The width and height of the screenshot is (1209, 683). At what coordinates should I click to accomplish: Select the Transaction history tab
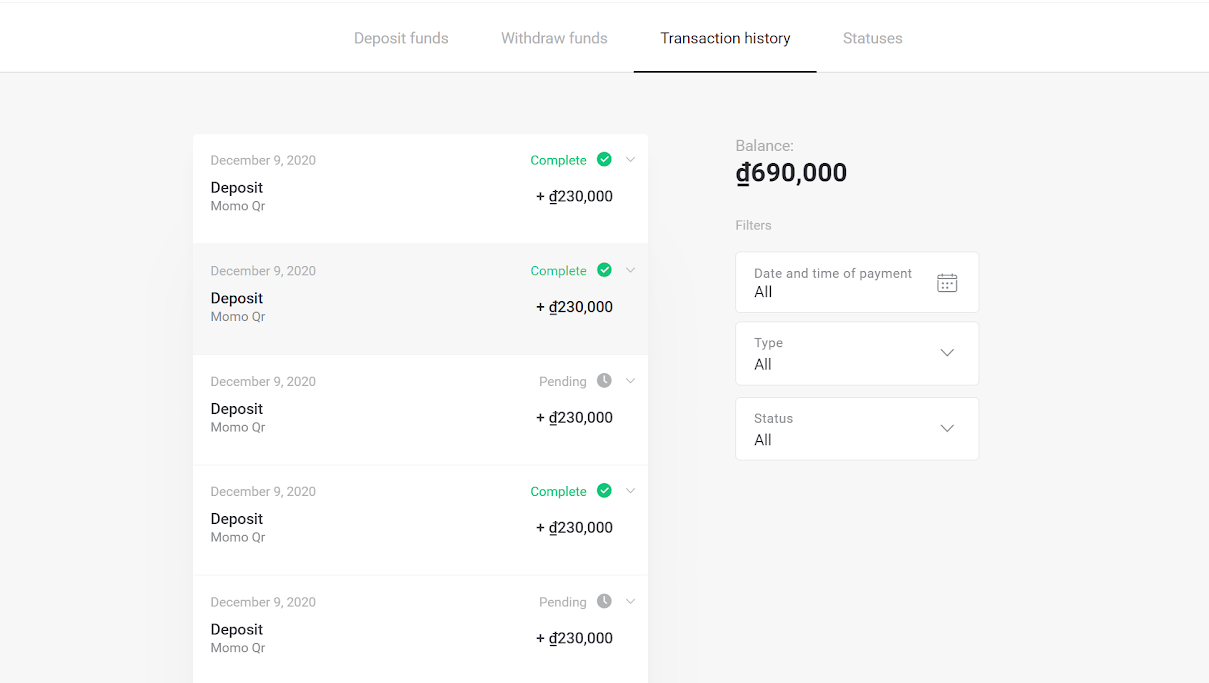725,38
